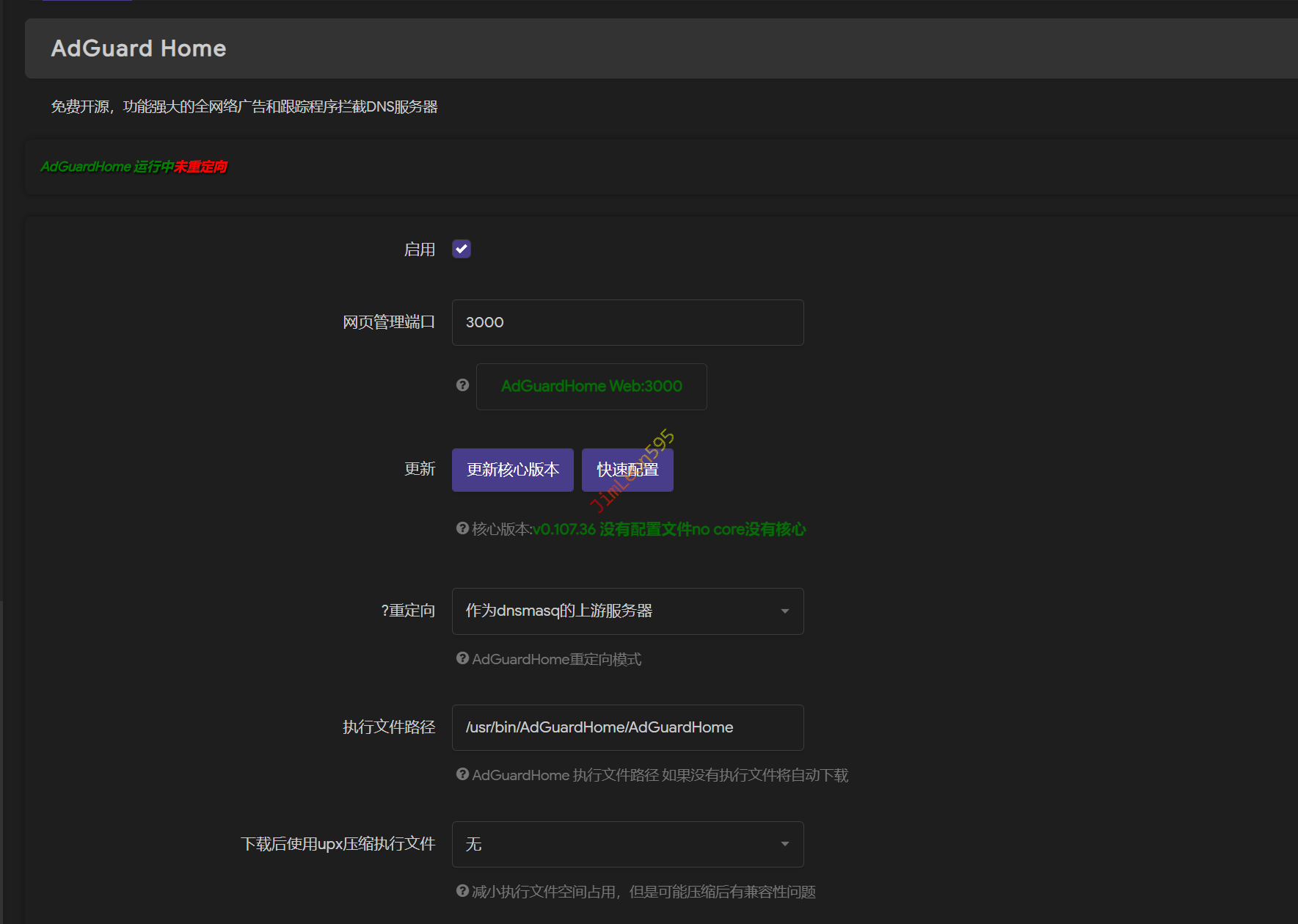Click the 下载后使用upx压缩执行文件 label
Image resolution: width=1298 pixels, height=924 pixels.
point(338,844)
